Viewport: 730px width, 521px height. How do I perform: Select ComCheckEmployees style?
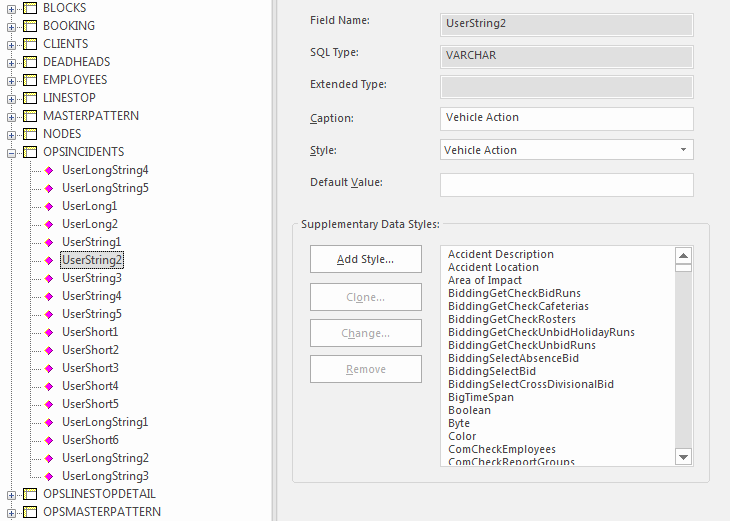tap(502, 449)
